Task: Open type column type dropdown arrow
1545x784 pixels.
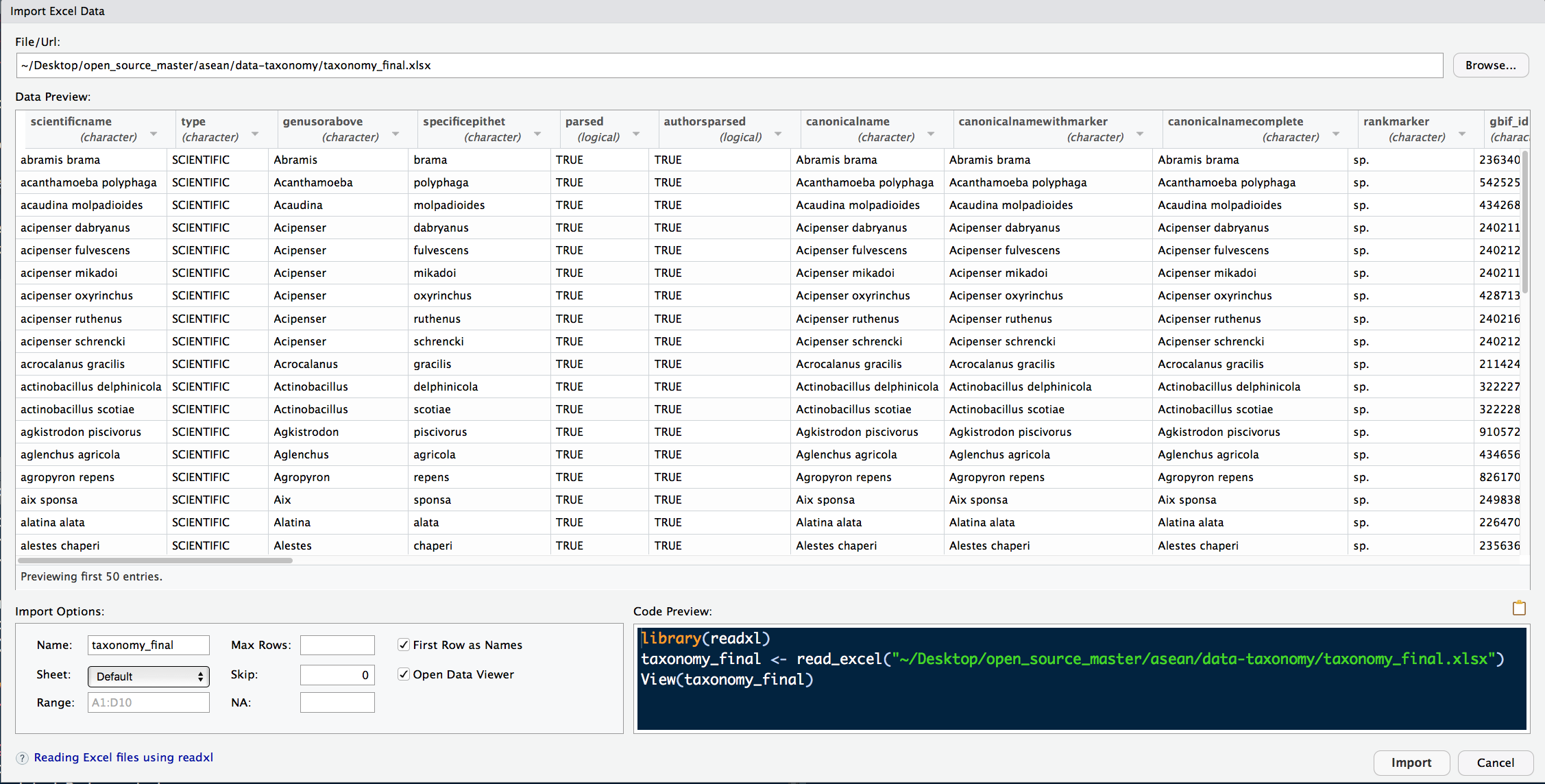Action: point(255,134)
